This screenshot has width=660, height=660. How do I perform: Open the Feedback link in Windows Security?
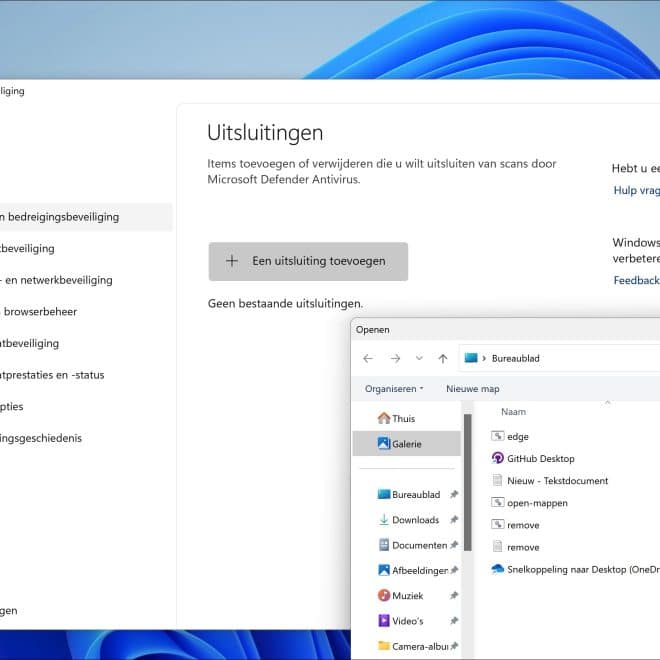636,280
